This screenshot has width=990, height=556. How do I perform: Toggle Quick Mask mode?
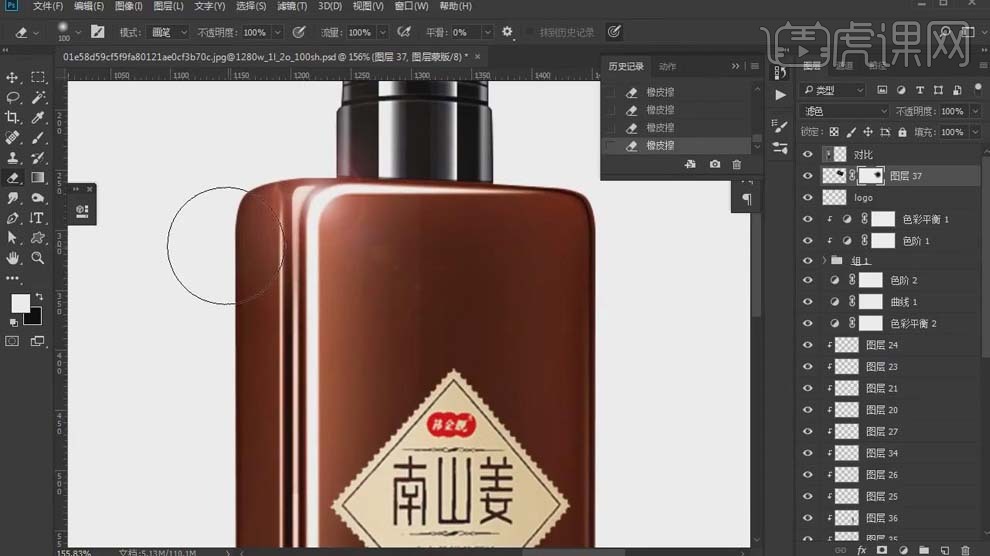(x=12, y=341)
